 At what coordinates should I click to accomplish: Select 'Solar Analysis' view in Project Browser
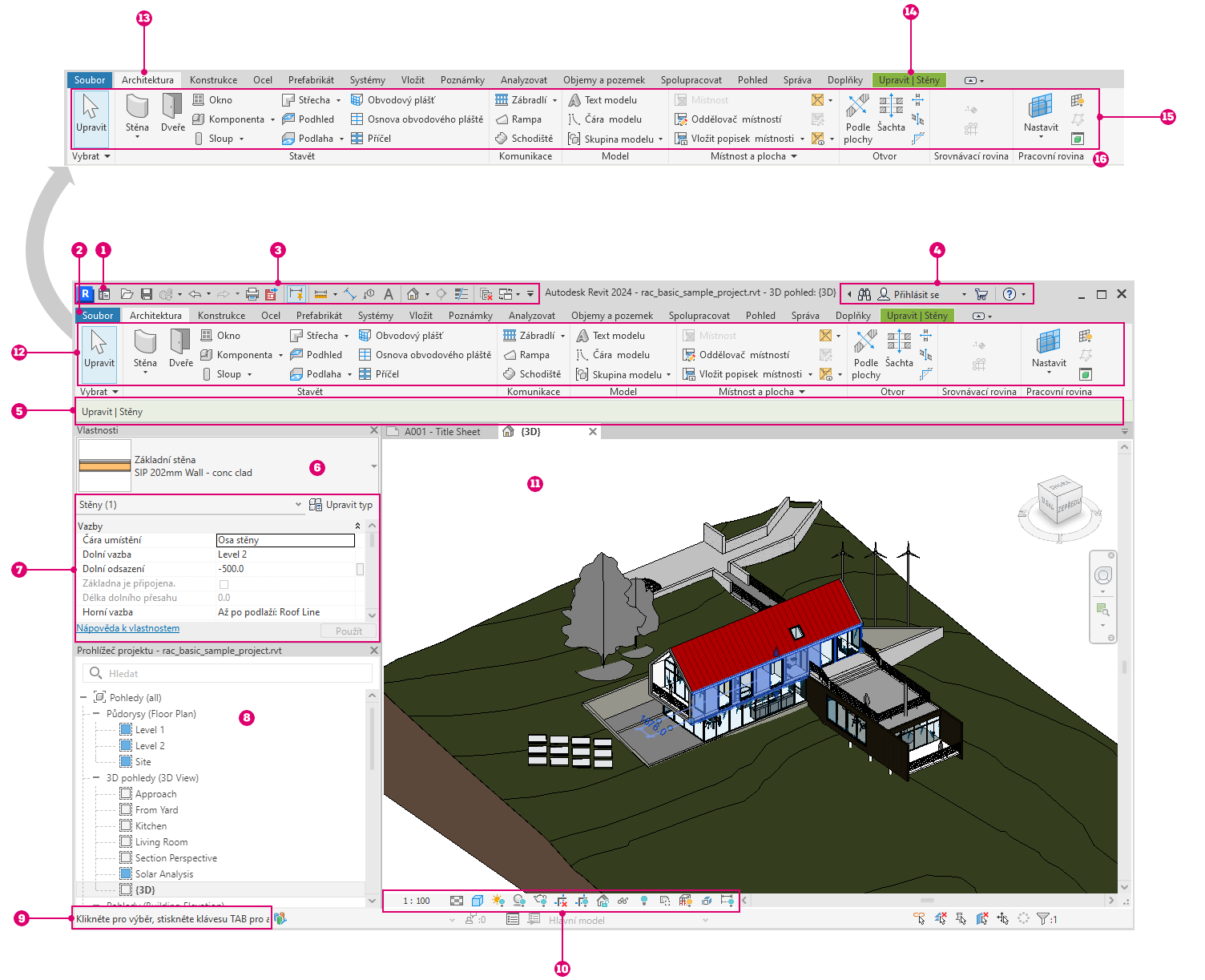point(163,873)
